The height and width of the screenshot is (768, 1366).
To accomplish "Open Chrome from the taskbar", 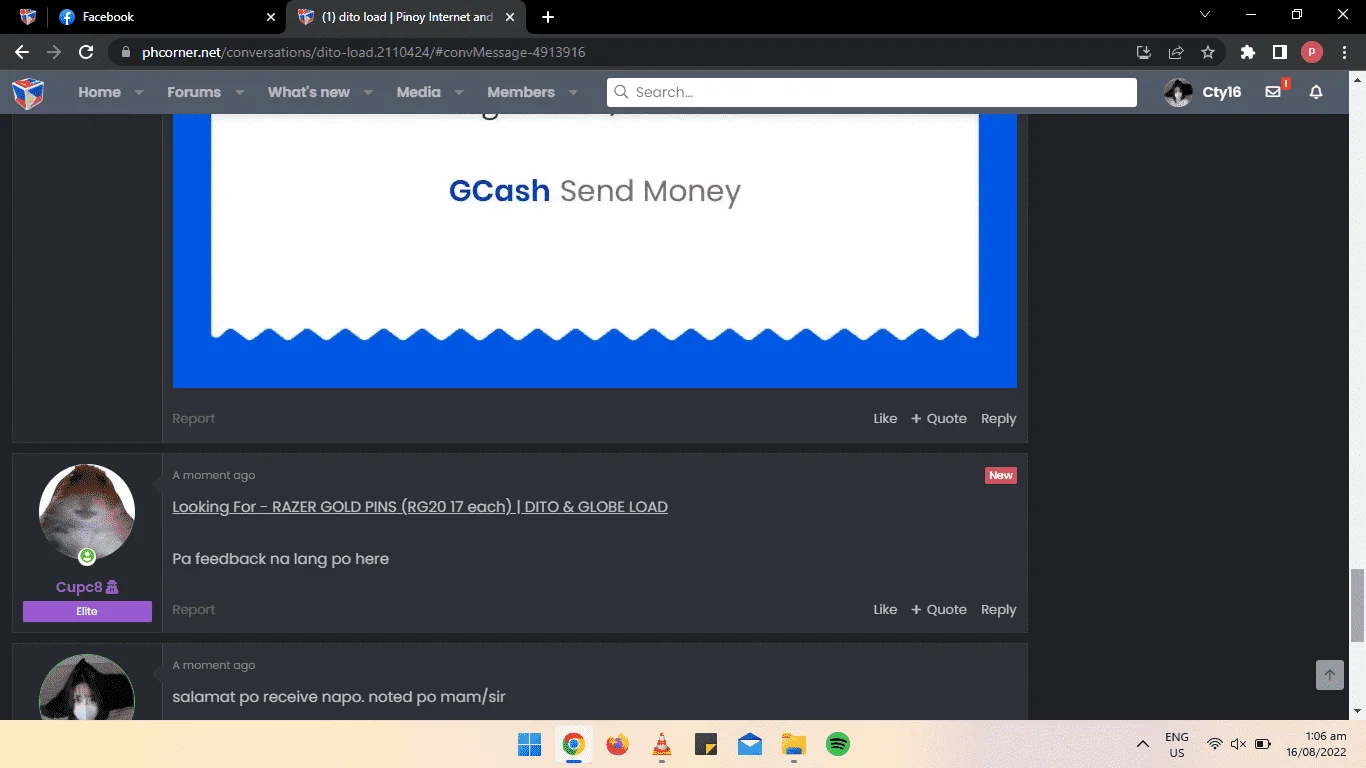I will (x=573, y=744).
